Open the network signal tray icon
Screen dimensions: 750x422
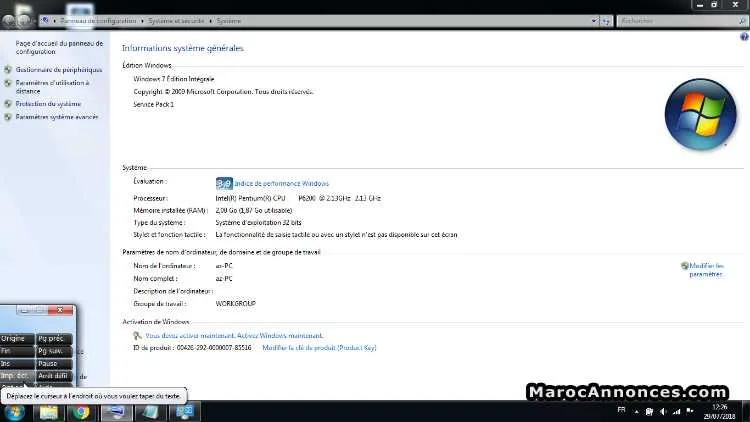click(676, 411)
